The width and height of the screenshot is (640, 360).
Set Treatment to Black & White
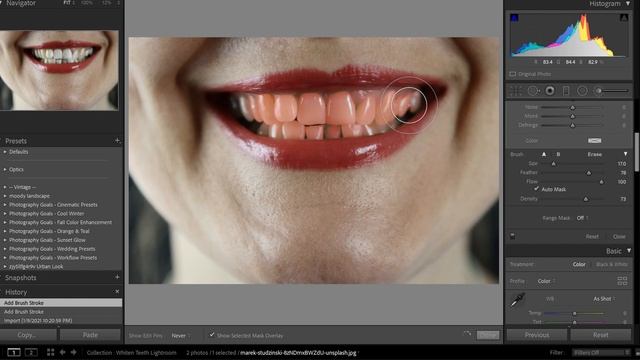[x=611, y=264]
